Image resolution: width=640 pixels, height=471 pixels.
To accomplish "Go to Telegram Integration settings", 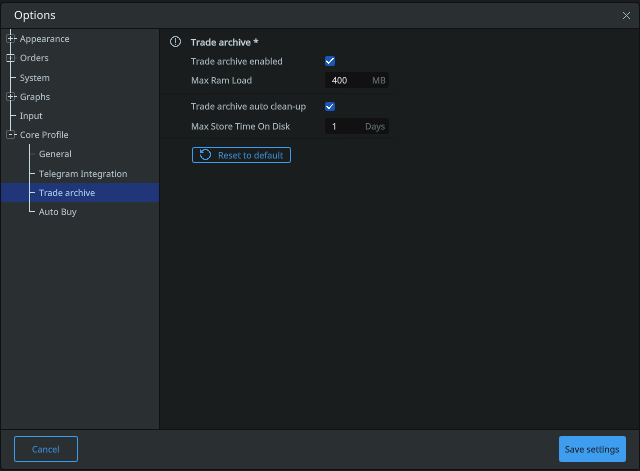I will pos(83,174).
